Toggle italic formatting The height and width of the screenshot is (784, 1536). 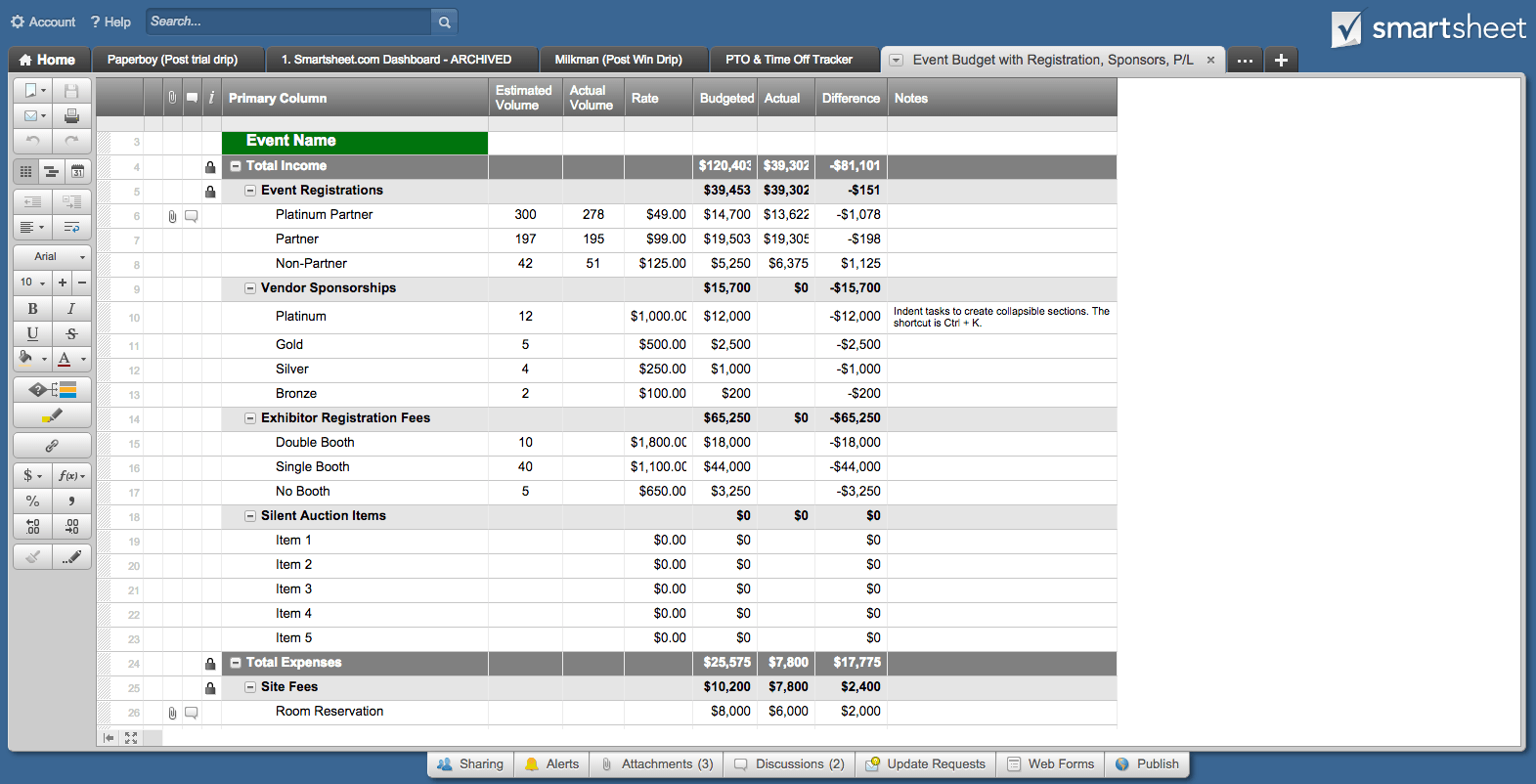coord(71,309)
